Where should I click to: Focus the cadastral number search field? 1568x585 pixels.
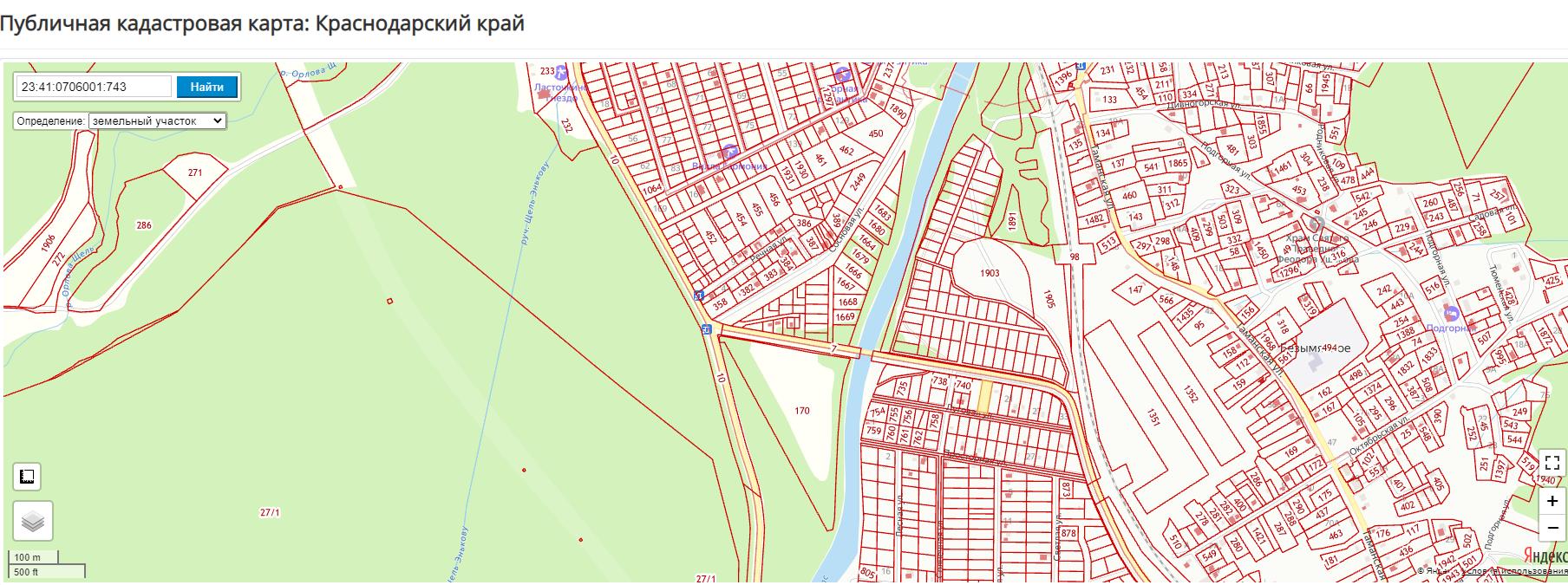[95, 87]
